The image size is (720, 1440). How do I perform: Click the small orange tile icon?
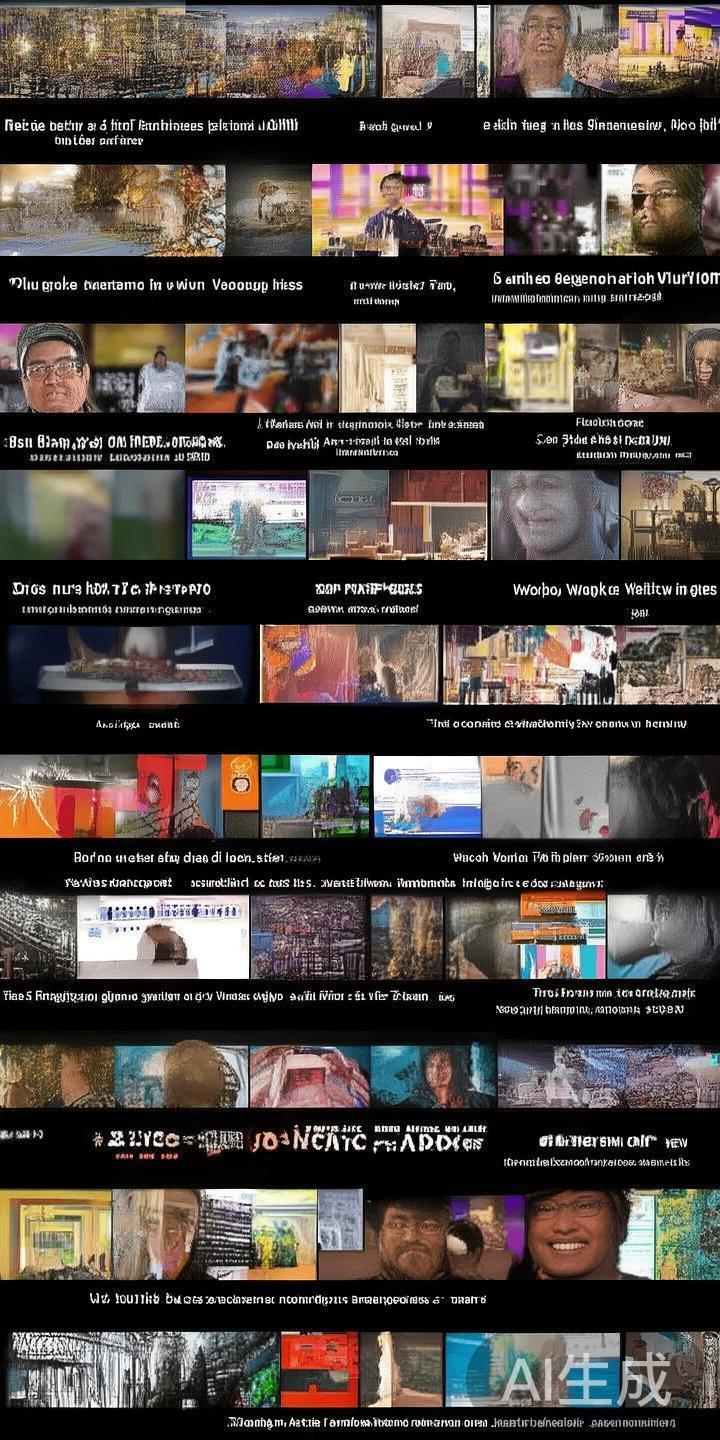(x=240, y=782)
